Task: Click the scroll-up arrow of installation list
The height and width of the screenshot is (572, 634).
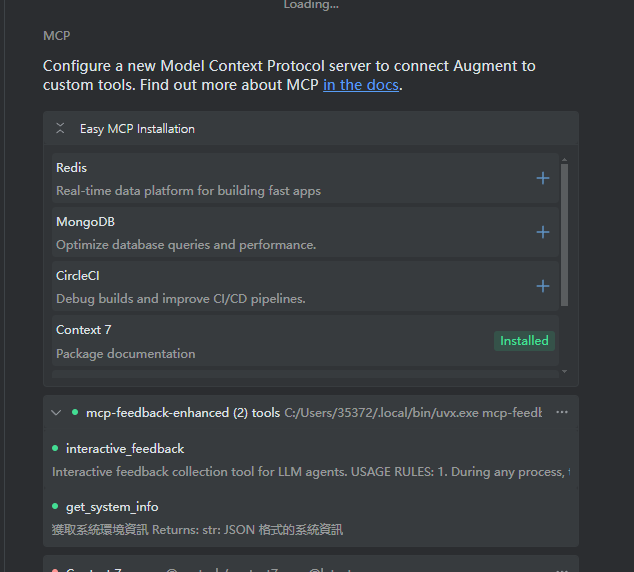Action: pyautogui.click(x=564, y=160)
